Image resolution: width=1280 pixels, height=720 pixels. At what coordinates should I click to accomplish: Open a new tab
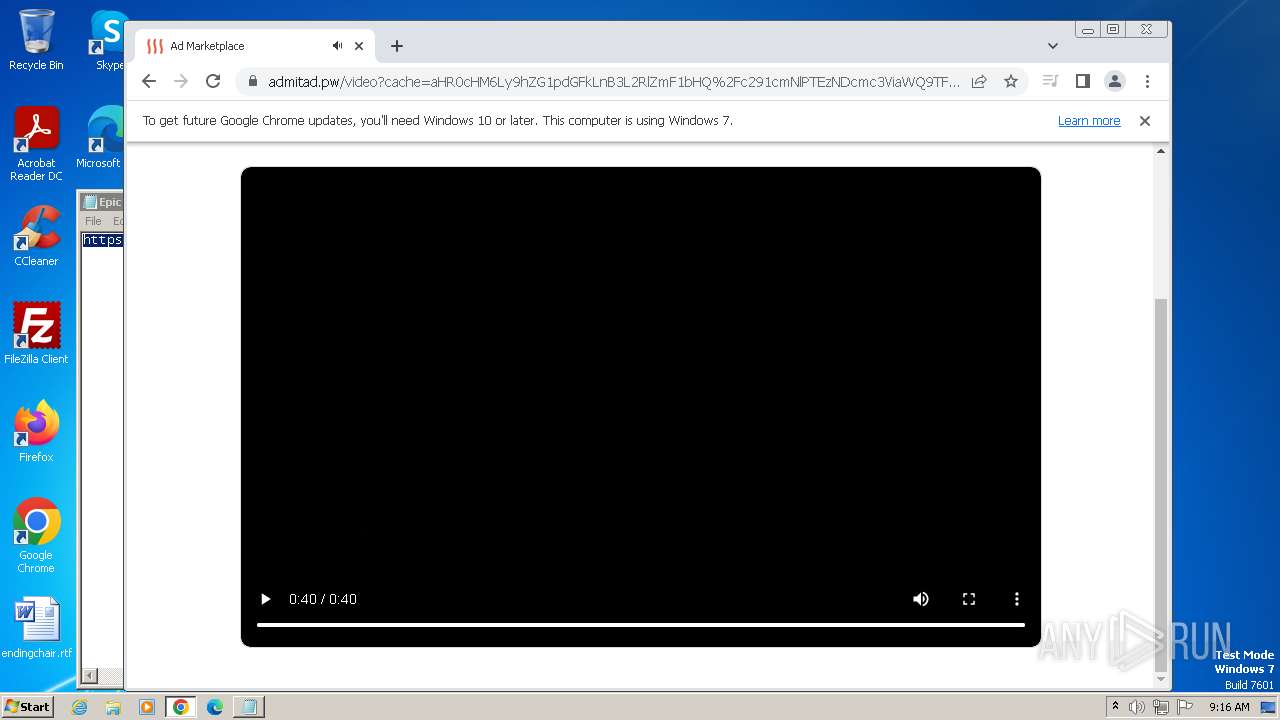397,46
